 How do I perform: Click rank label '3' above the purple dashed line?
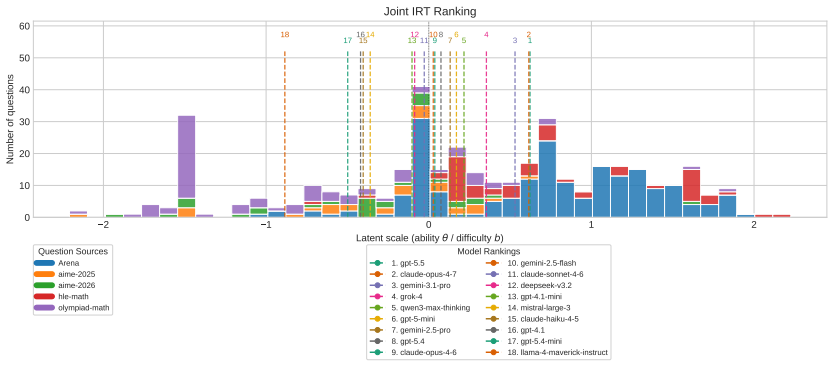pyautogui.click(x=515, y=40)
